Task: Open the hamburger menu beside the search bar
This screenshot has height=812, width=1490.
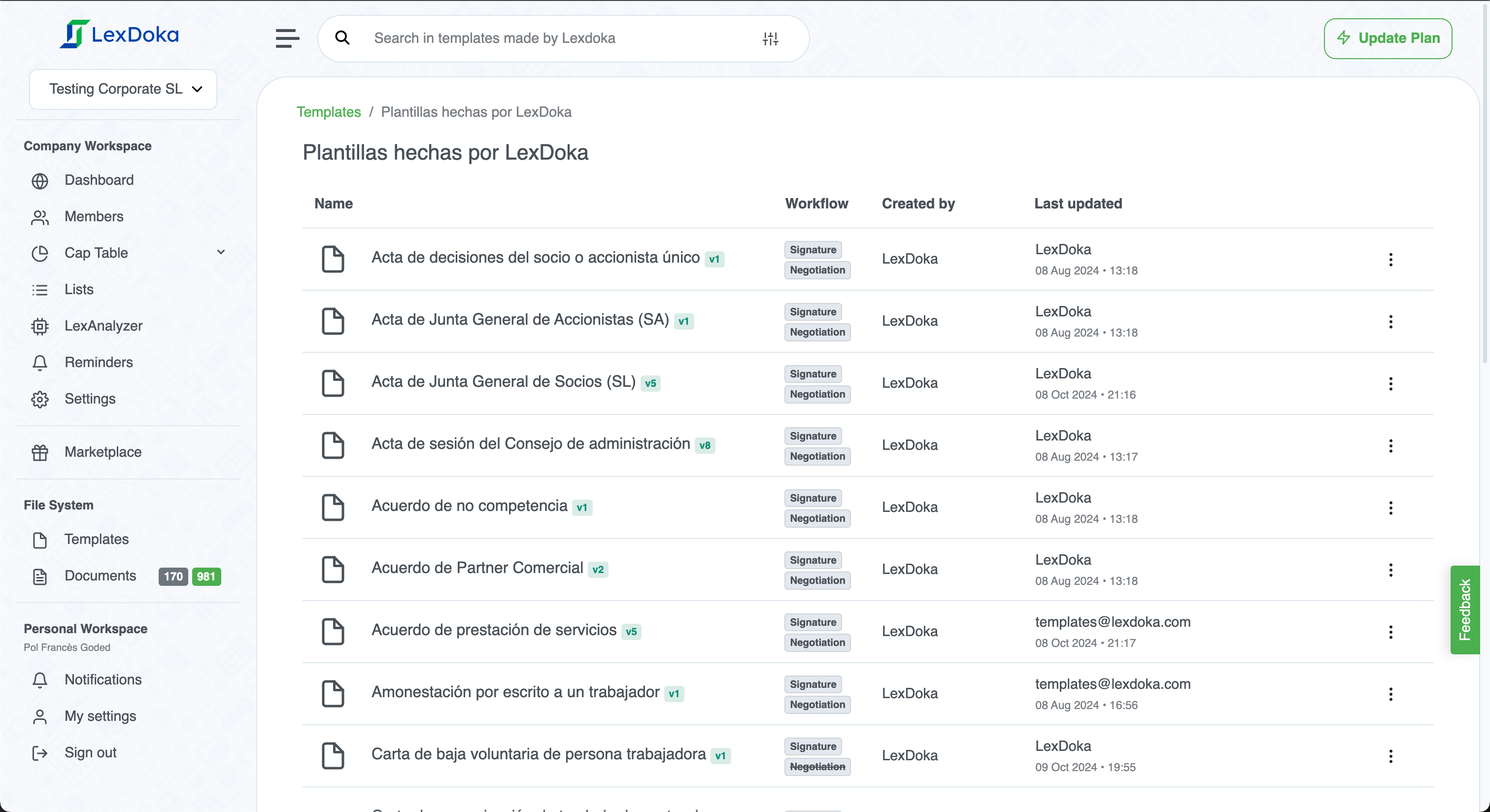Action: point(287,37)
